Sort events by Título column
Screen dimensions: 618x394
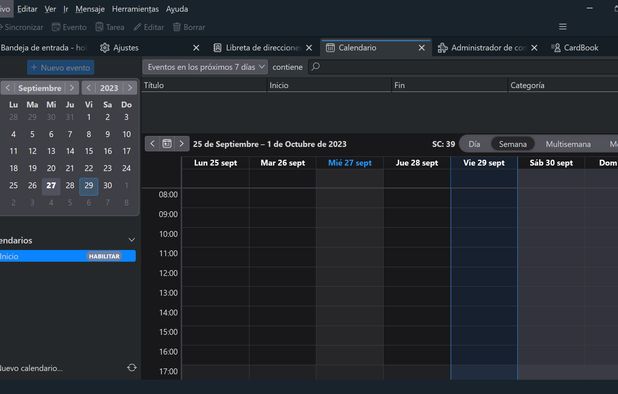tap(204, 85)
